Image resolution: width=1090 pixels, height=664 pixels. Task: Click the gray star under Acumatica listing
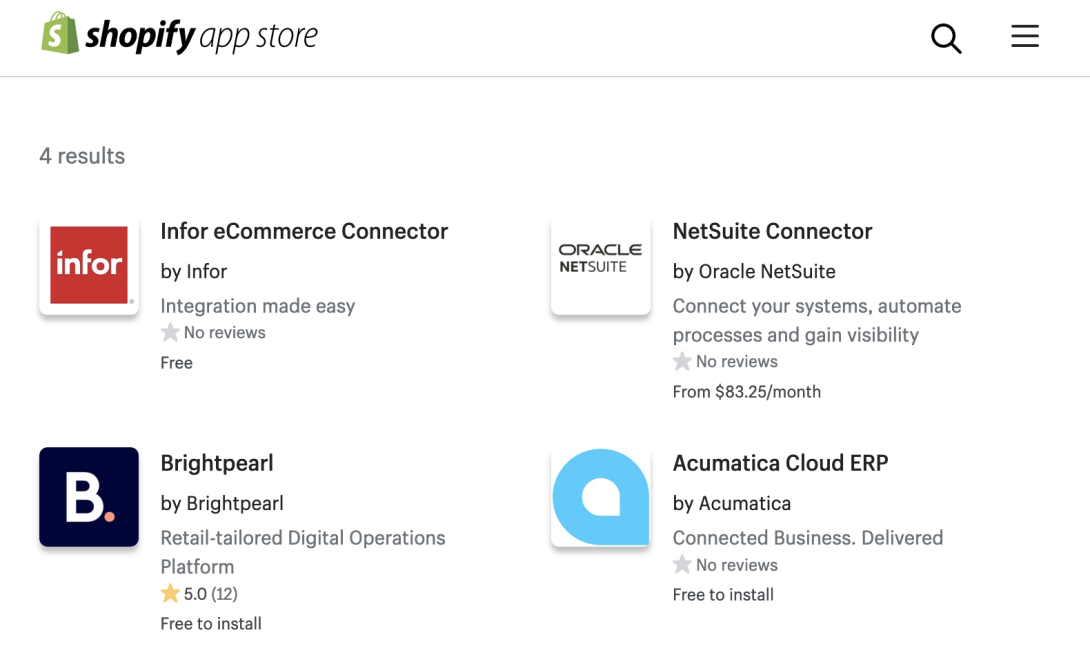click(682, 565)
